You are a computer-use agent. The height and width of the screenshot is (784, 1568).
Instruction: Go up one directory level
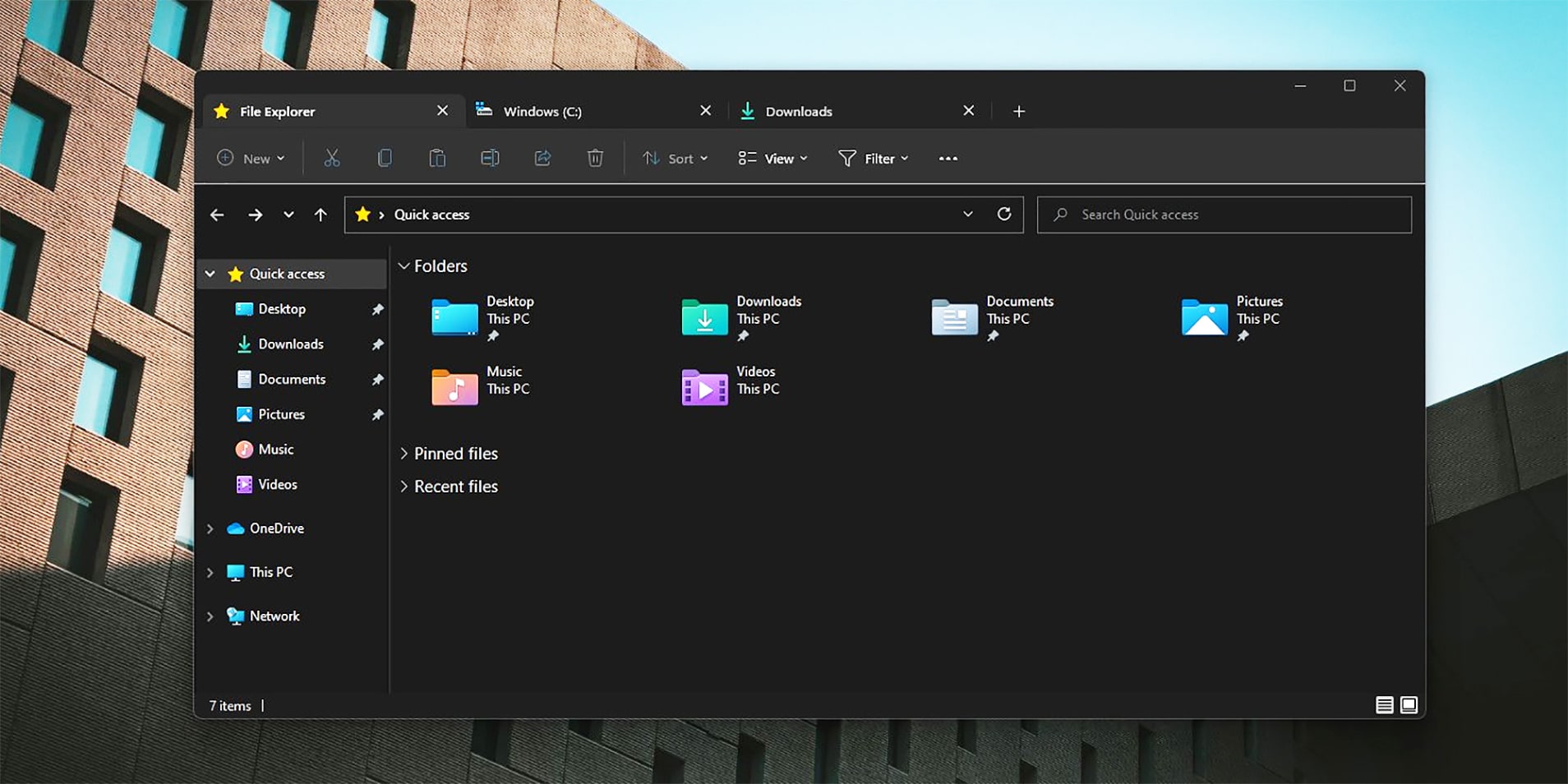321,214
